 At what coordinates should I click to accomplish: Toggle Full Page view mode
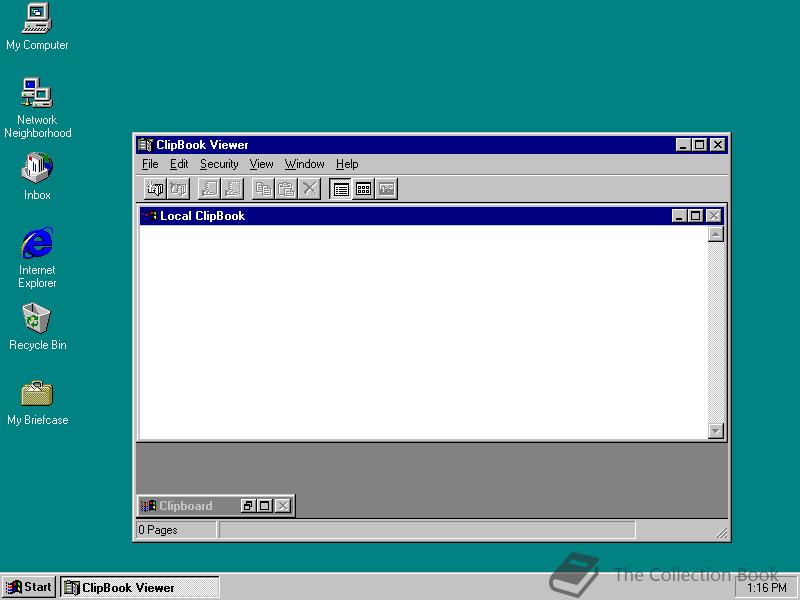coord(386,188)
